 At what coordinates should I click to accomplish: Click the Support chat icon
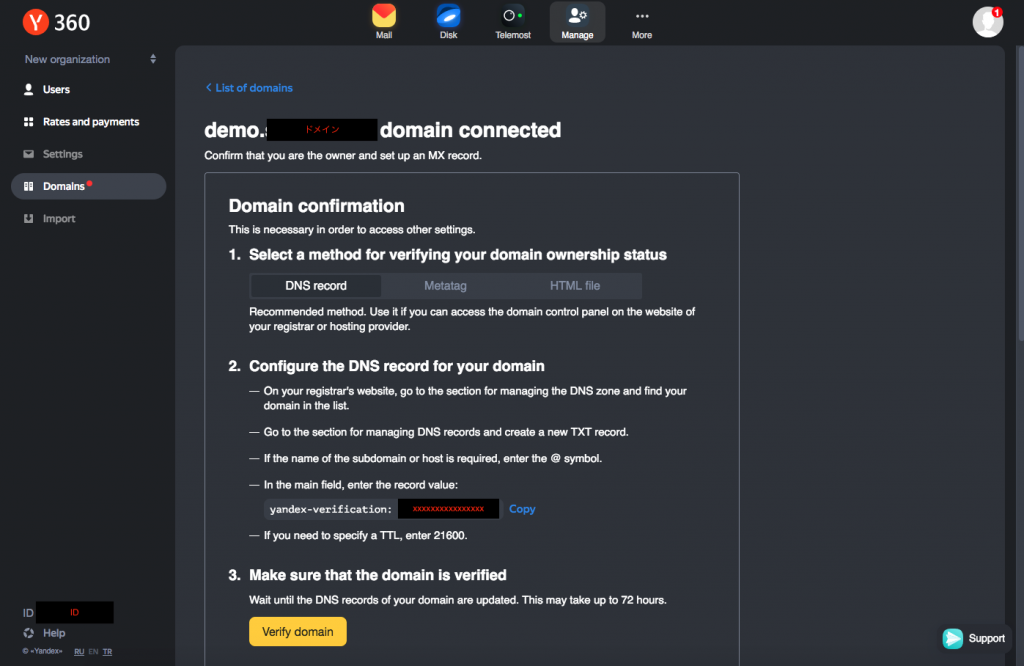pyautogui.click(x=953, y=638)
